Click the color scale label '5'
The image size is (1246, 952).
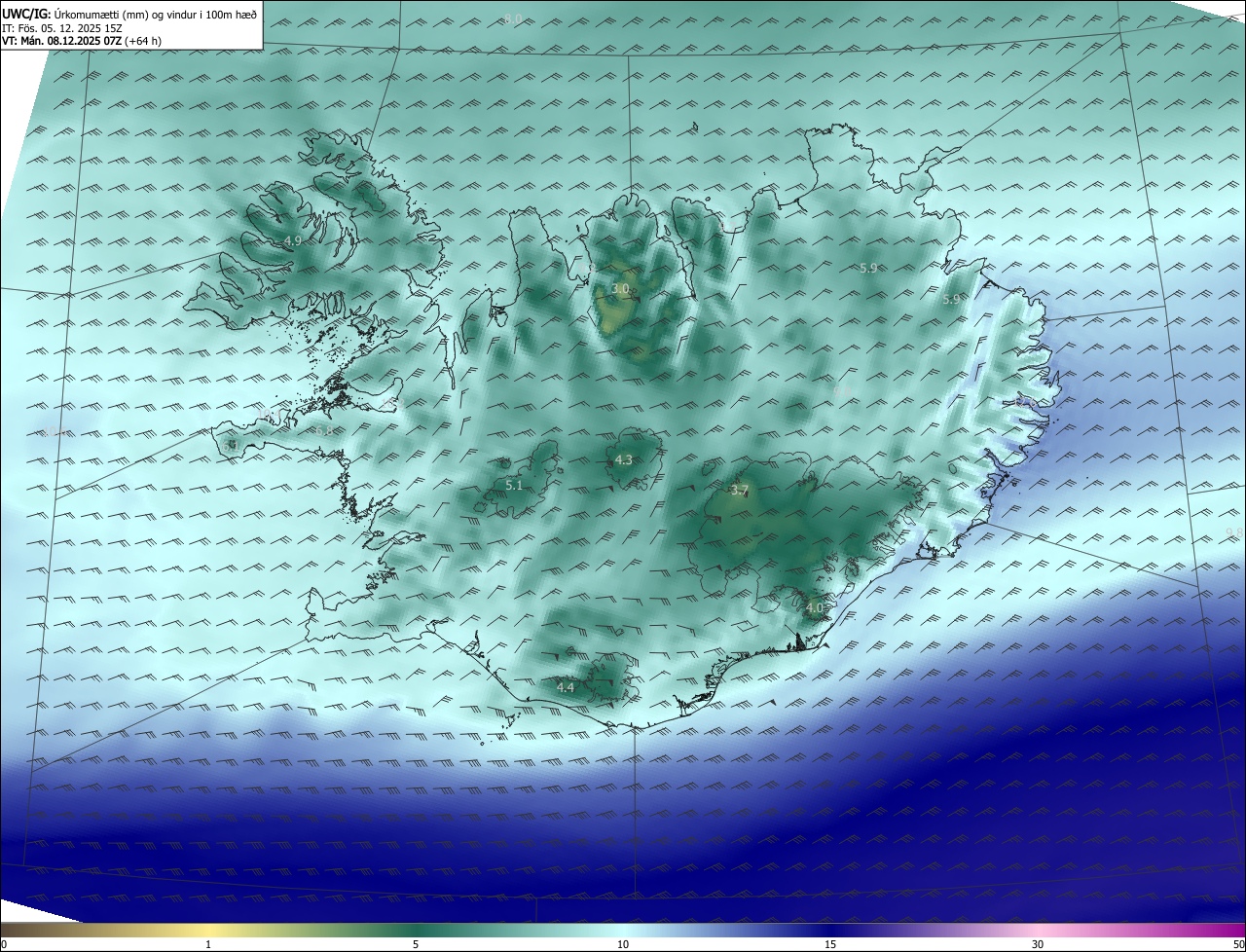pos(416,944)
